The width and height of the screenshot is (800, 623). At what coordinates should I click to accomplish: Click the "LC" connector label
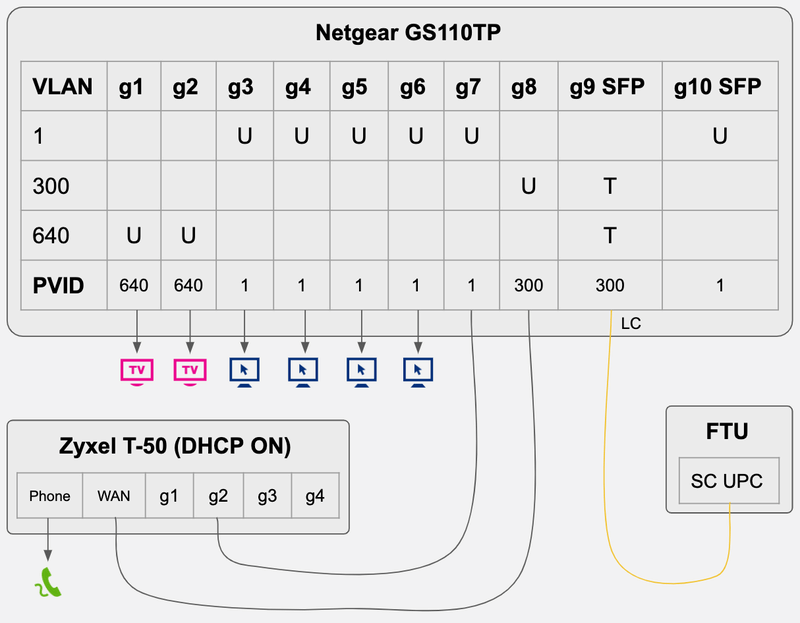tap(631, 323)
